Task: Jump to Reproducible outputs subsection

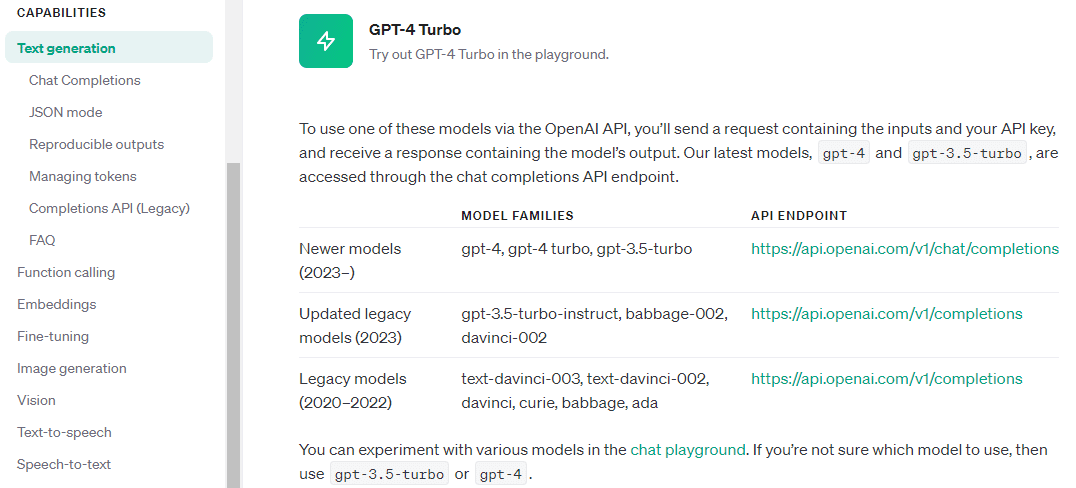Action: click(x=96, y=144)
